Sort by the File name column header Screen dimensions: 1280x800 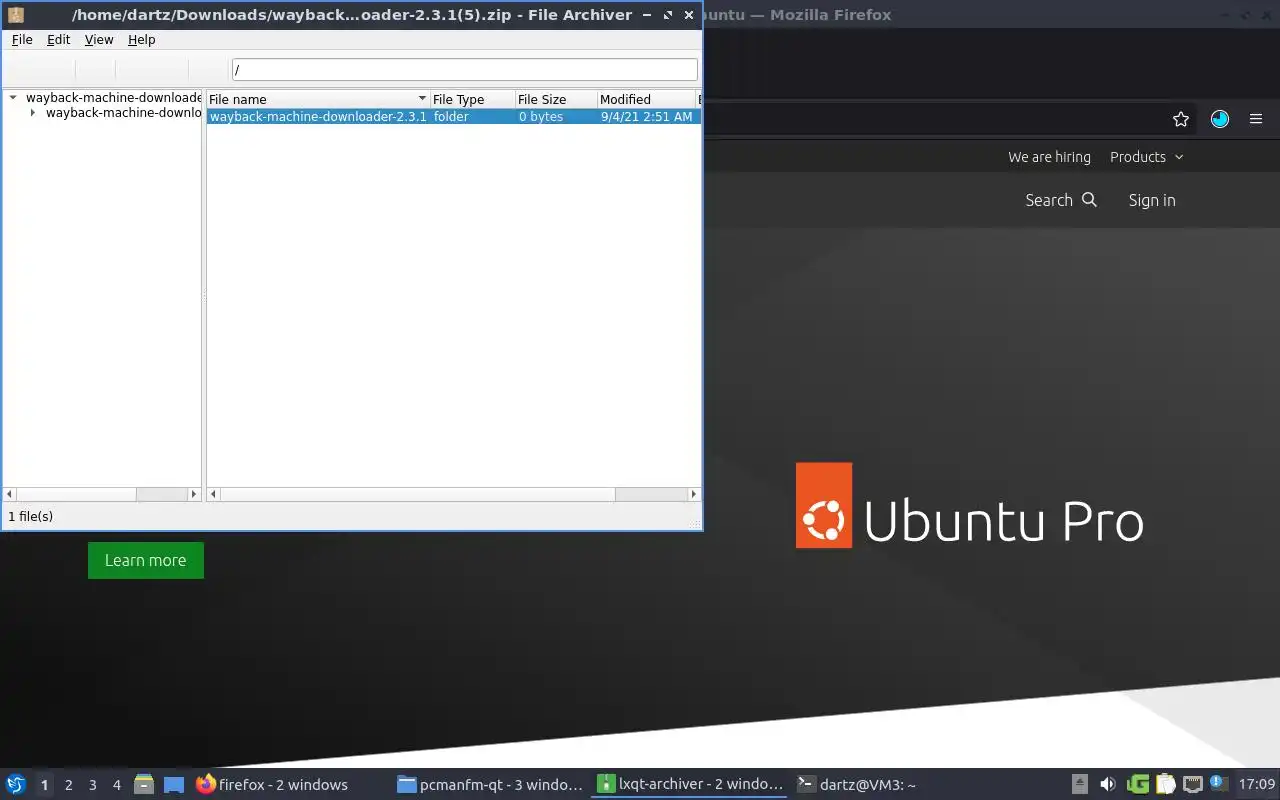click(x=318, y=99)
